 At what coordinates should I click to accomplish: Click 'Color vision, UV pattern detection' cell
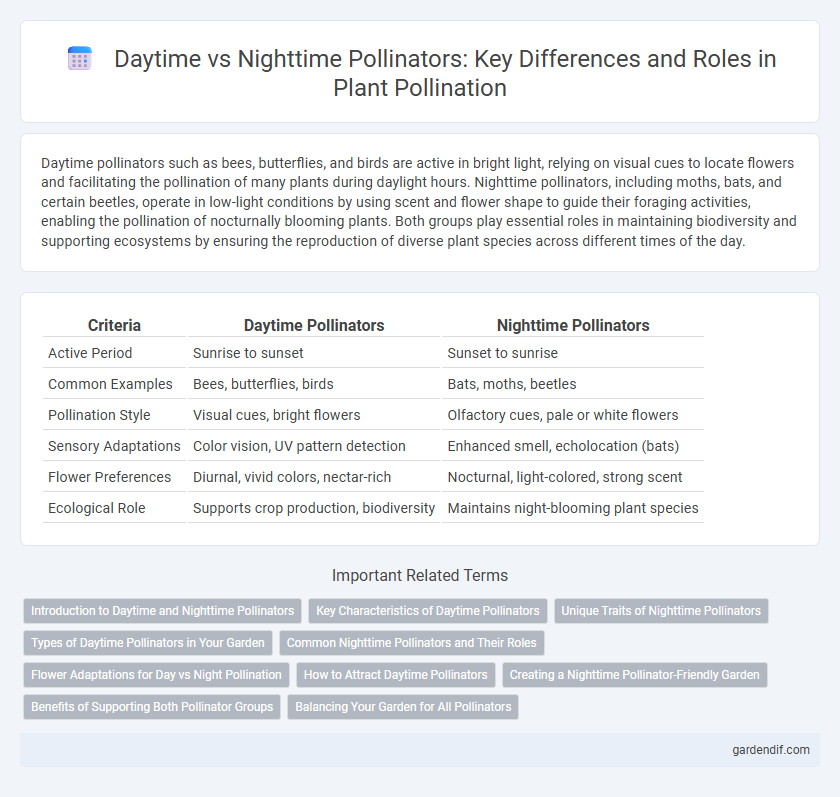point(314,446)
